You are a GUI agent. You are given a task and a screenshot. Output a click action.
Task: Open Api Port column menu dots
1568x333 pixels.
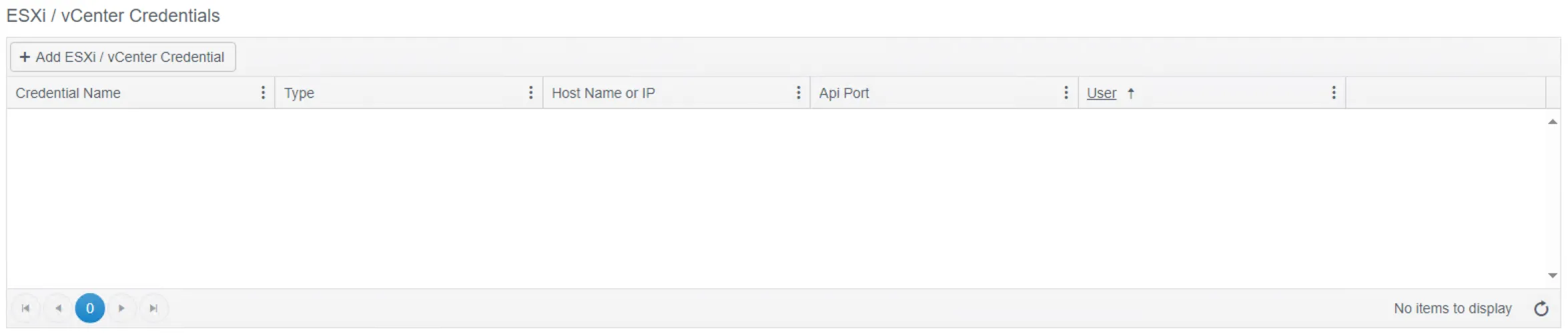pos(1066,93)
